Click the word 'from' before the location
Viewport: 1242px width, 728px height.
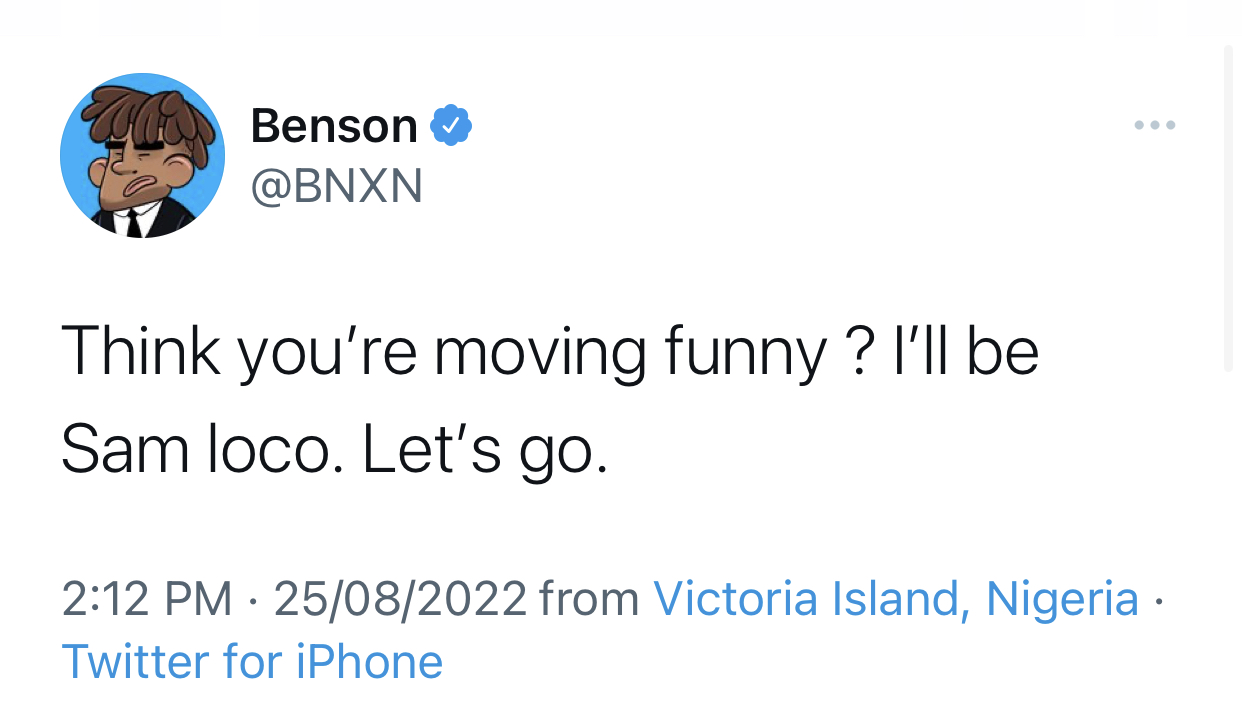589,599
